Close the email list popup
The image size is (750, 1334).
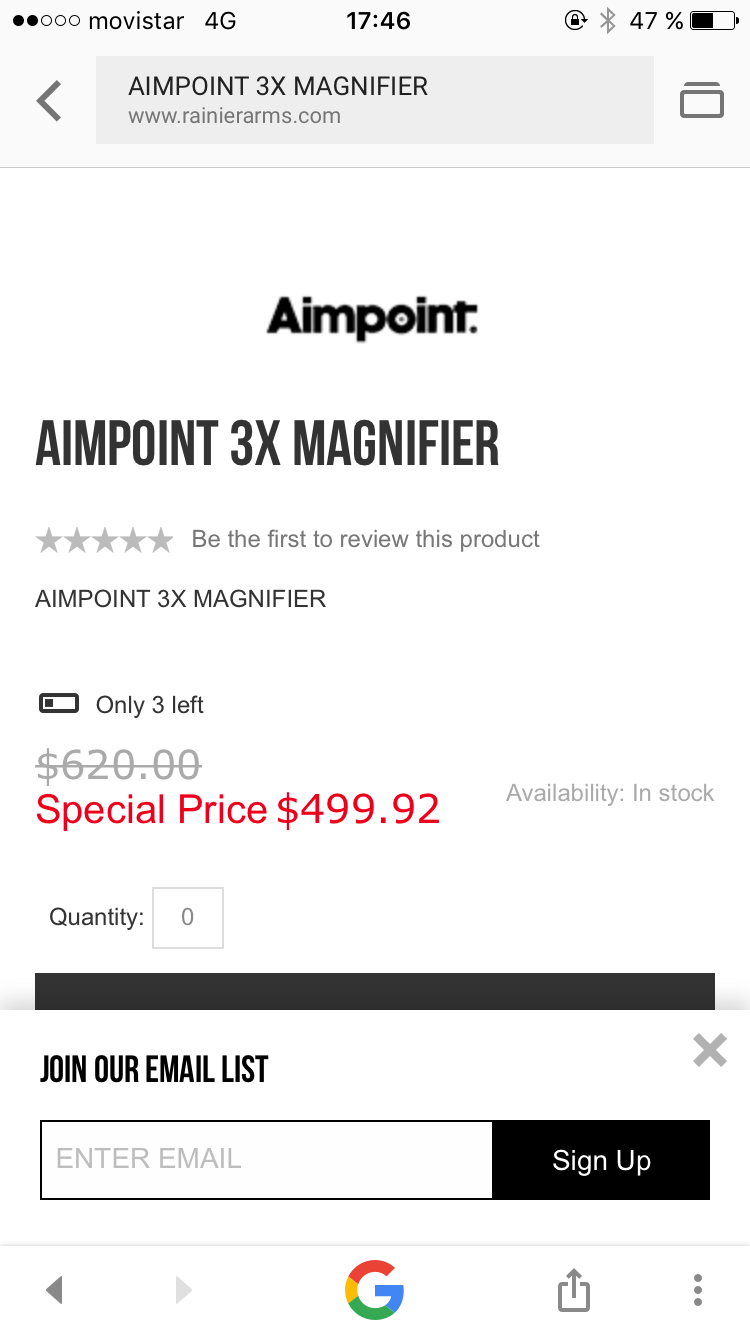point(709,1050)
